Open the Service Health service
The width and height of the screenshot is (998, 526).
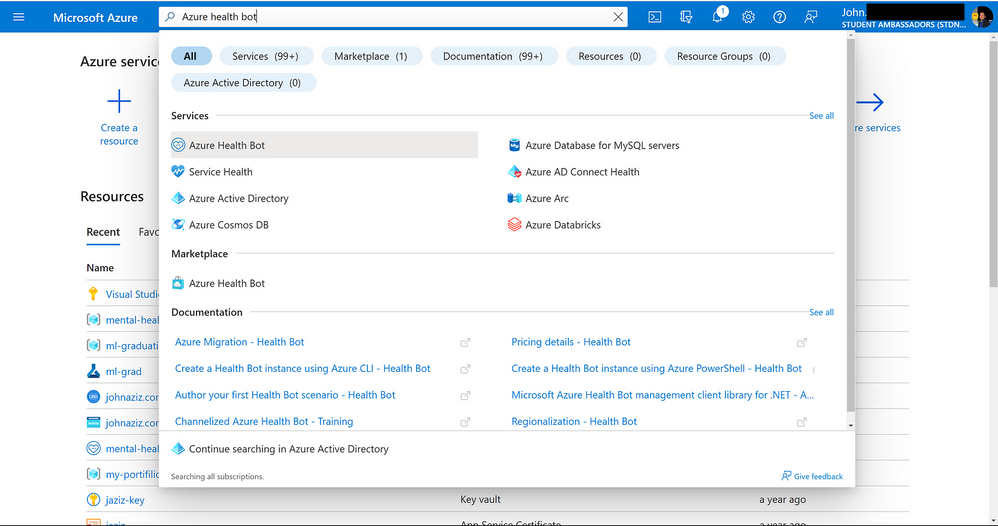coord(220,172)
